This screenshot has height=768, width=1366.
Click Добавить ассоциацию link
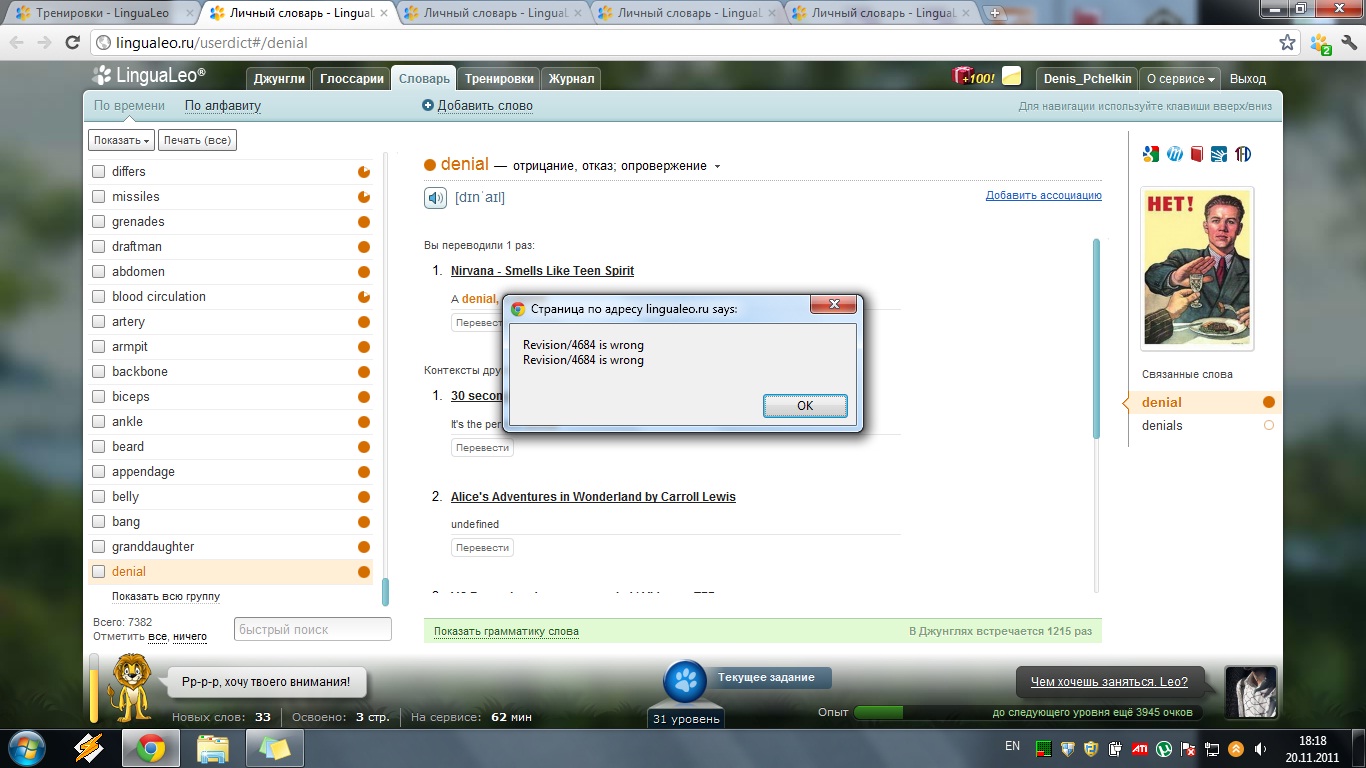[1044, 195]
